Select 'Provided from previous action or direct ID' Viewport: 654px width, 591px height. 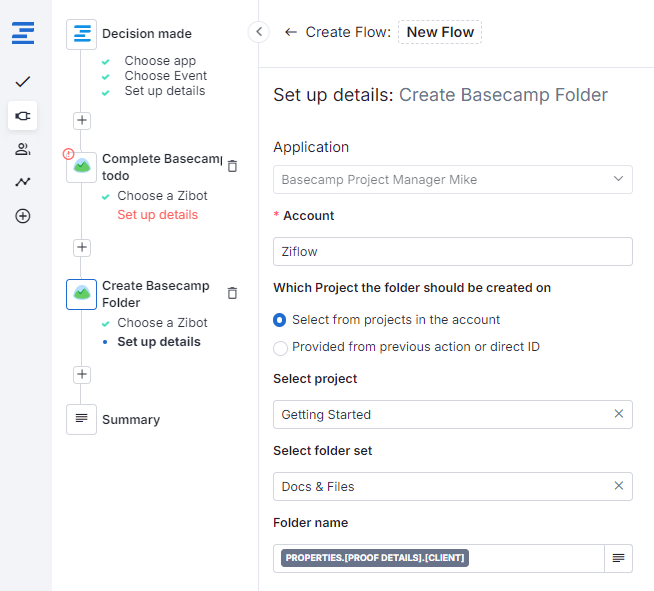280,348
